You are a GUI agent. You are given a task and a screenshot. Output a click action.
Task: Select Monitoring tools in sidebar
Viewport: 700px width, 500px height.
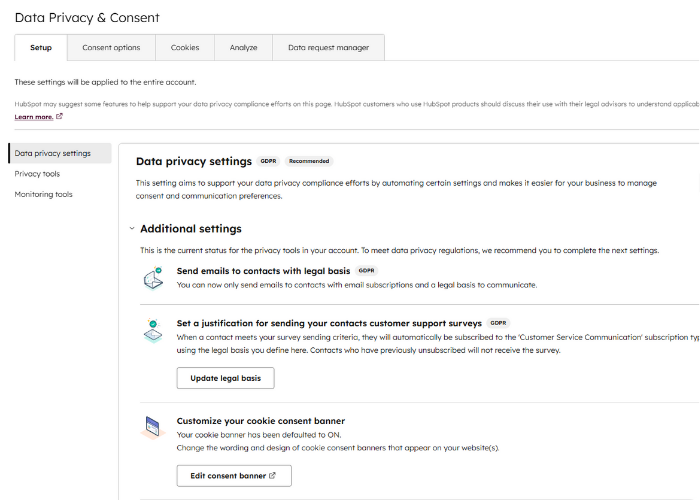pyautogui.click(x=43, y=194)
